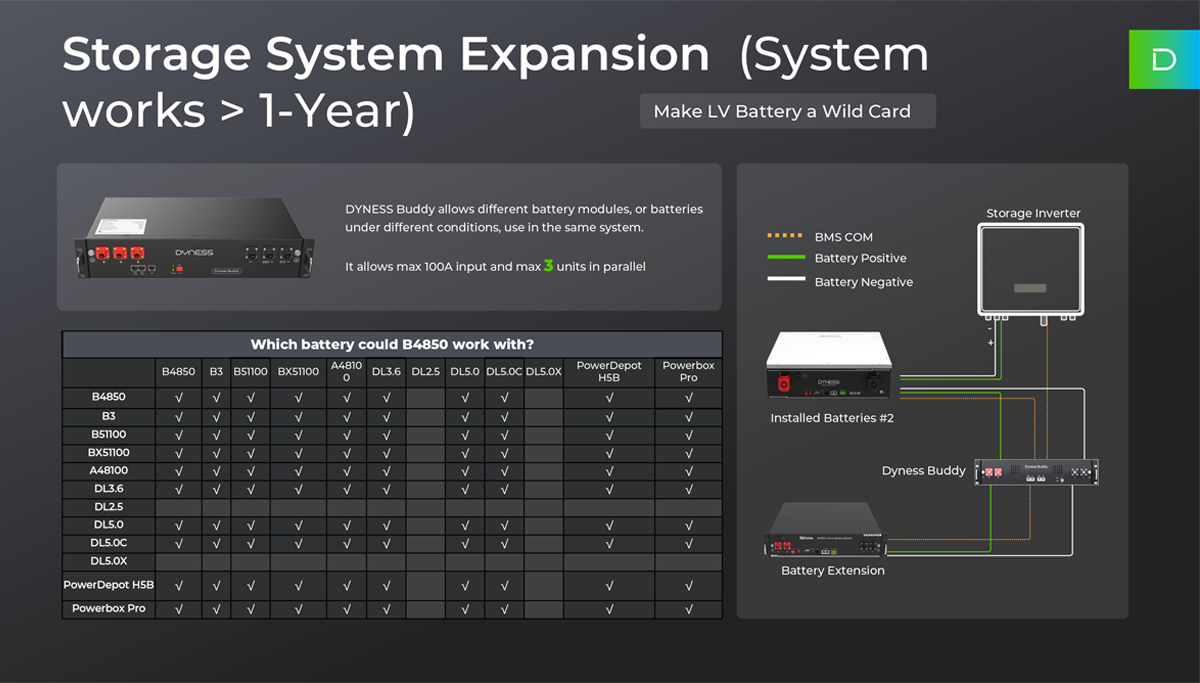Click the DL5.0 row label
This screenshot has width=1200, height=683.
coord(108,525)
